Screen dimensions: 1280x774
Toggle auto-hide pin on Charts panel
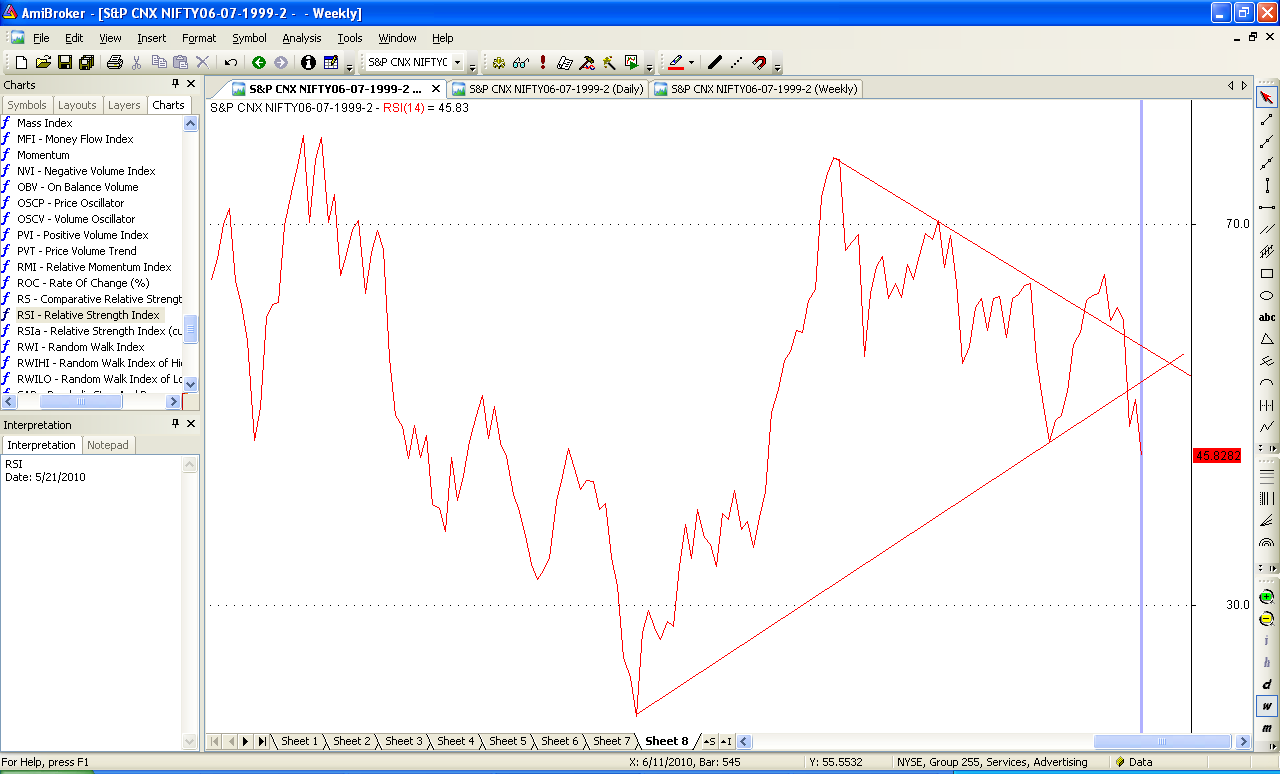pyautogui.click(x=175, y=84)
